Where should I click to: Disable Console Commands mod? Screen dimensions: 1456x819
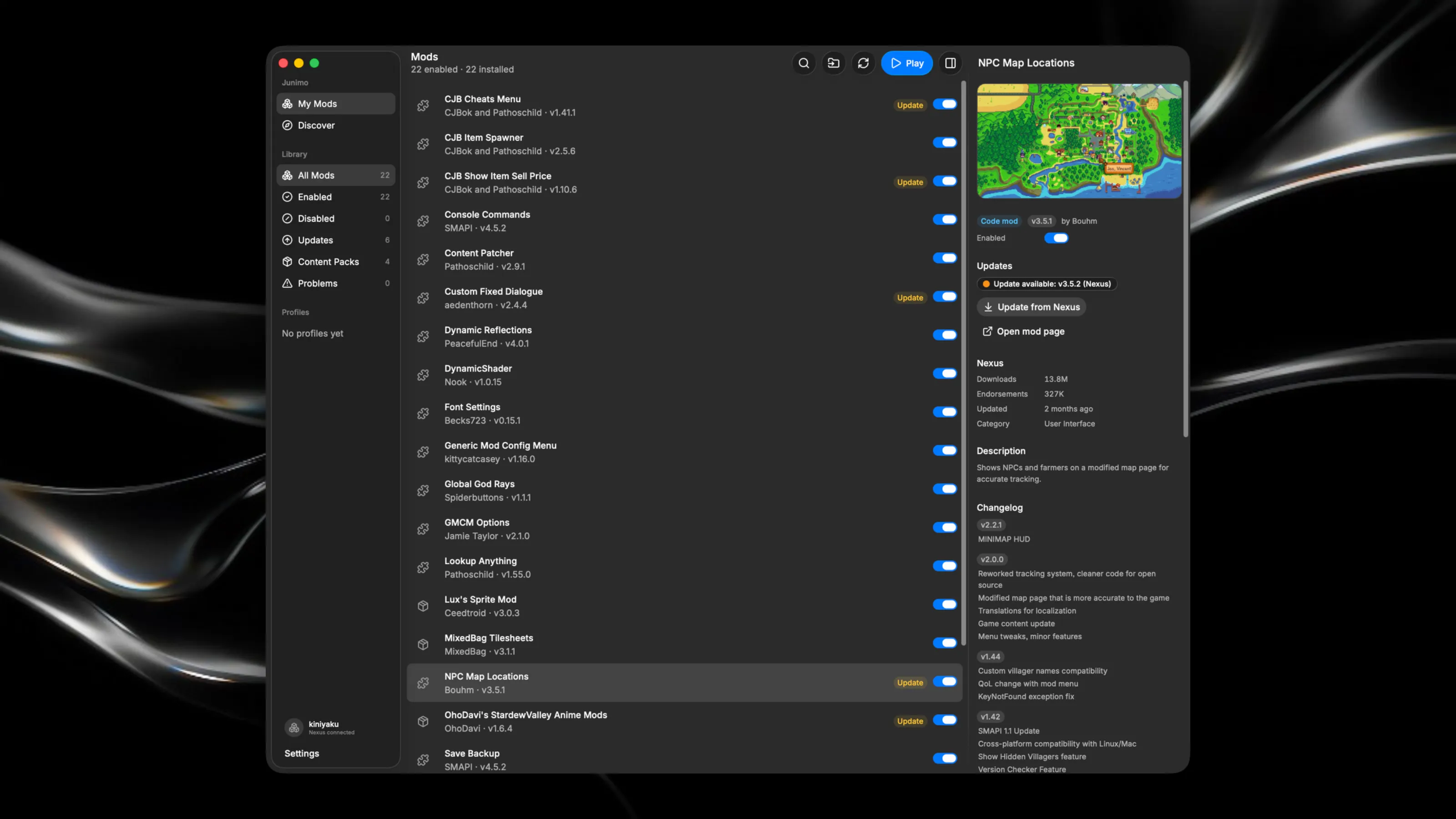tap(945, 219)
